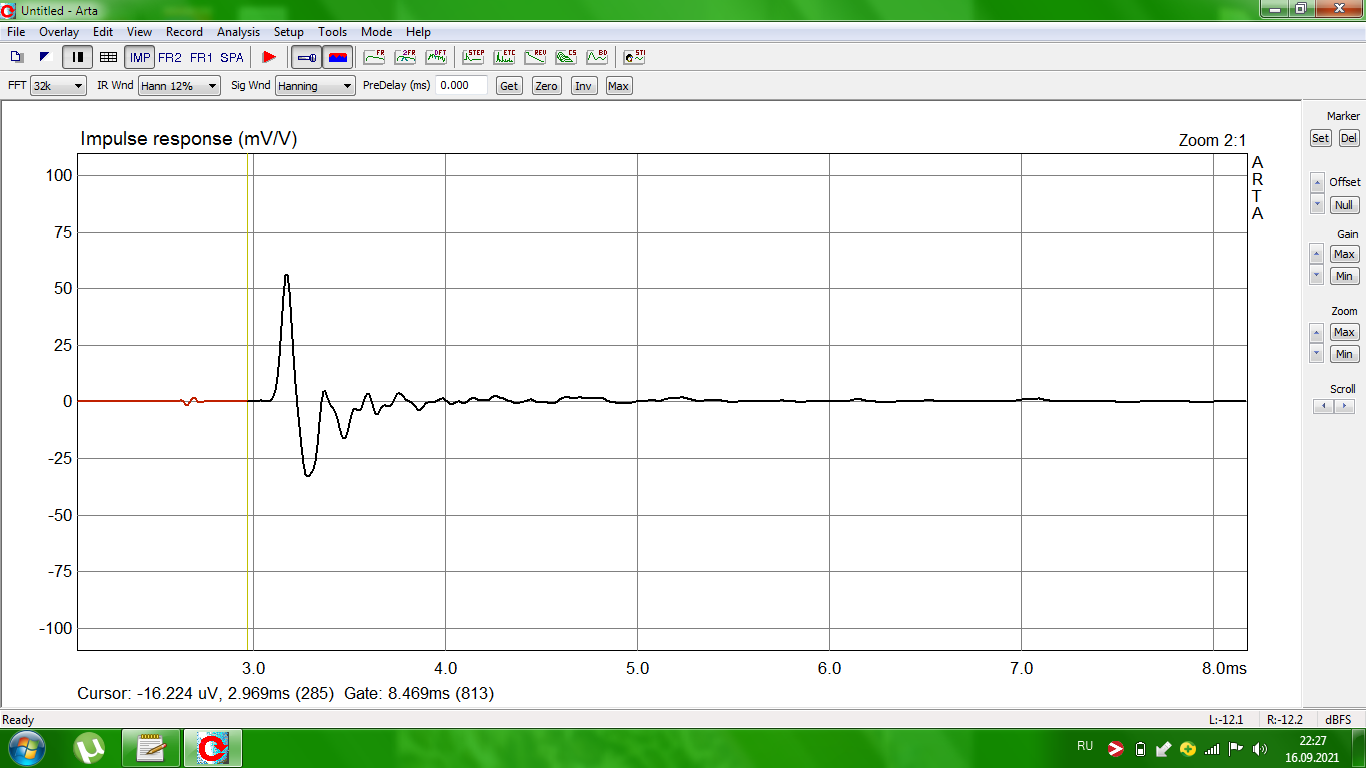Click the PreDelay (ms) input field
The height and width of the screenshot is (768, 1366).
pos(461,86)
